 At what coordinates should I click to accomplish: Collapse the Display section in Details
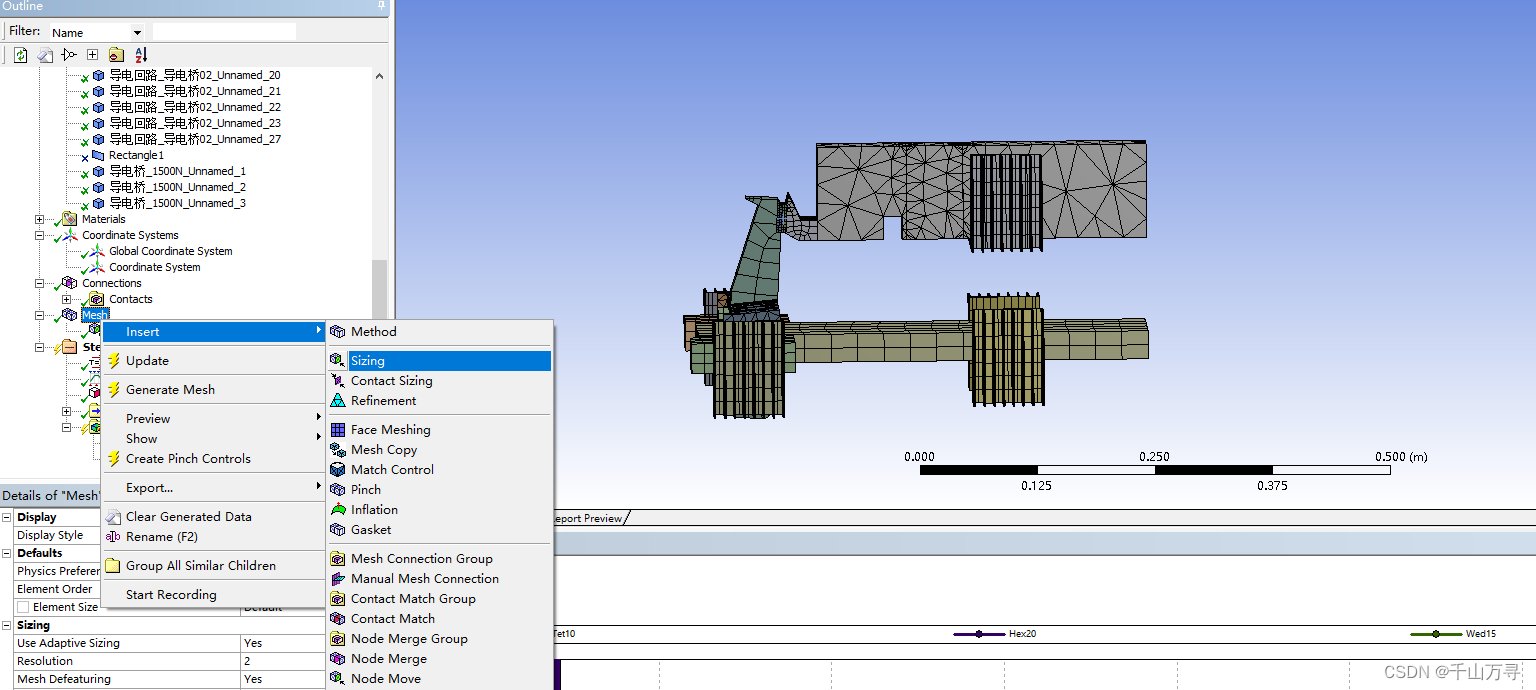tap(7, 517)
